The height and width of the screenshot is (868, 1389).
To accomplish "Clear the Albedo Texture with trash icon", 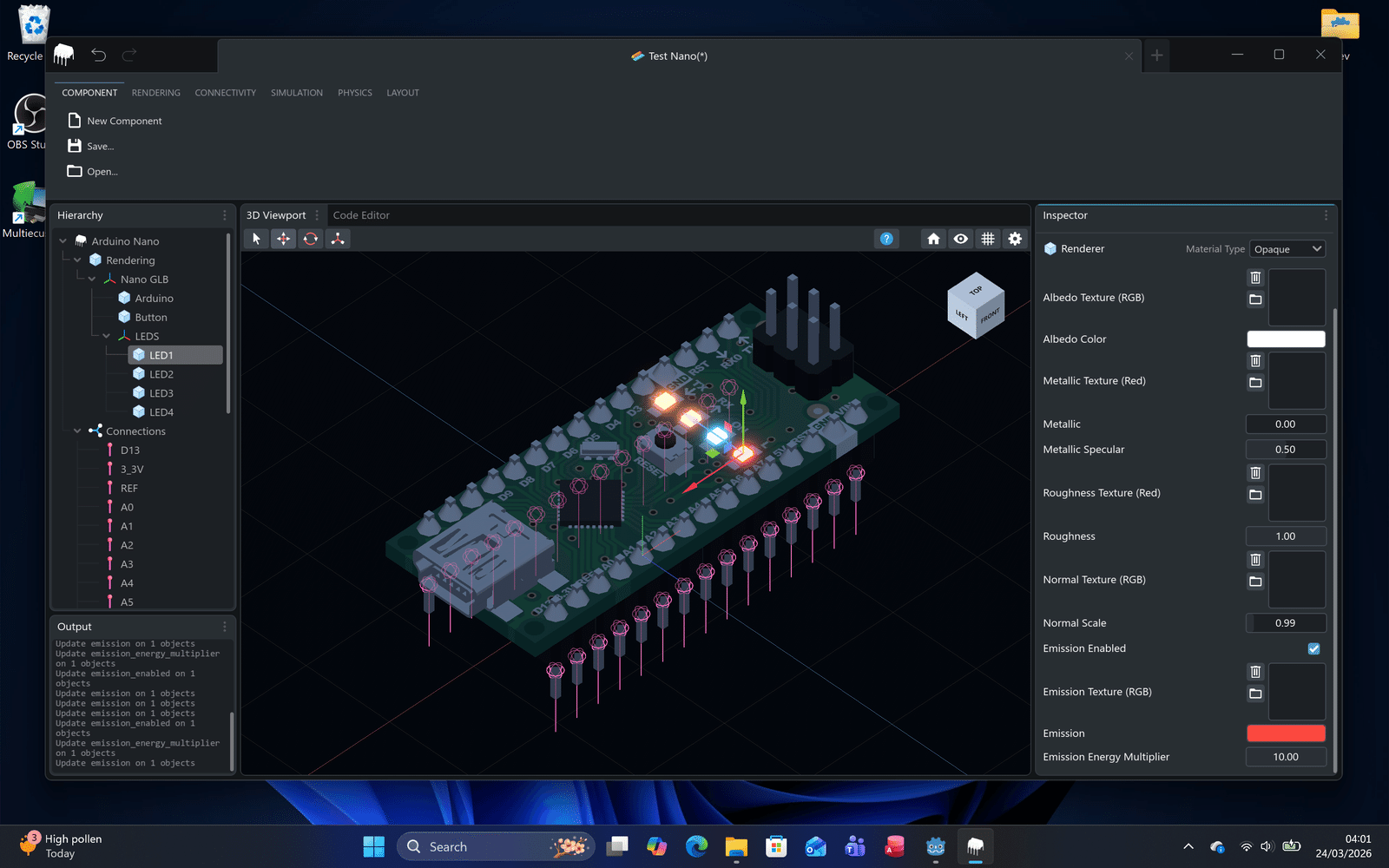I will [x=1255, y=278].
